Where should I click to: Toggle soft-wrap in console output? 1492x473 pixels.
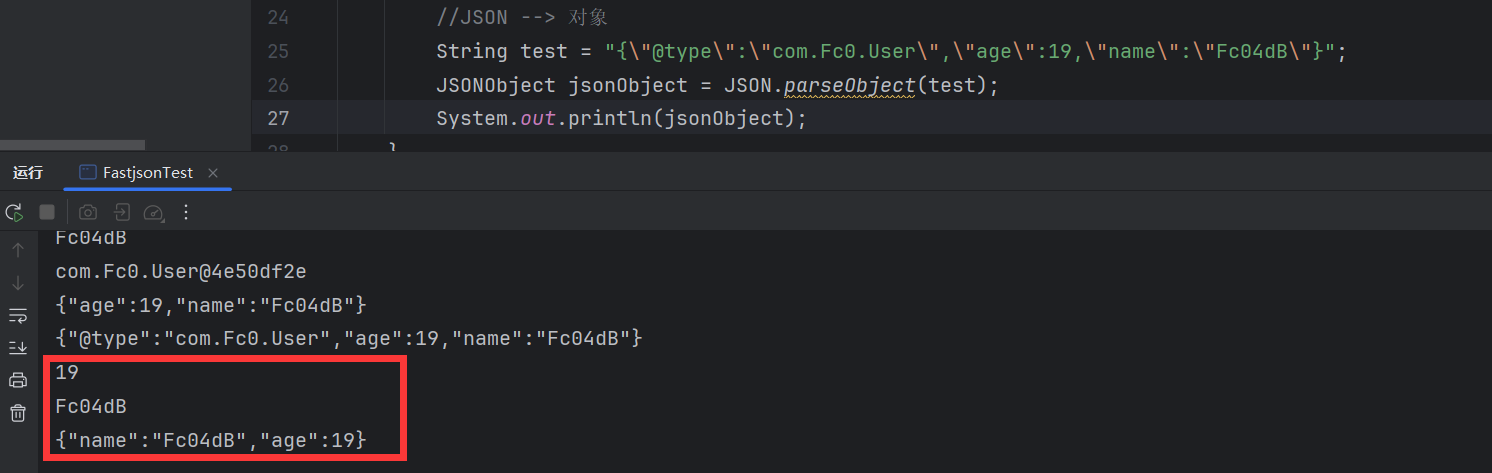pos(18,316)
